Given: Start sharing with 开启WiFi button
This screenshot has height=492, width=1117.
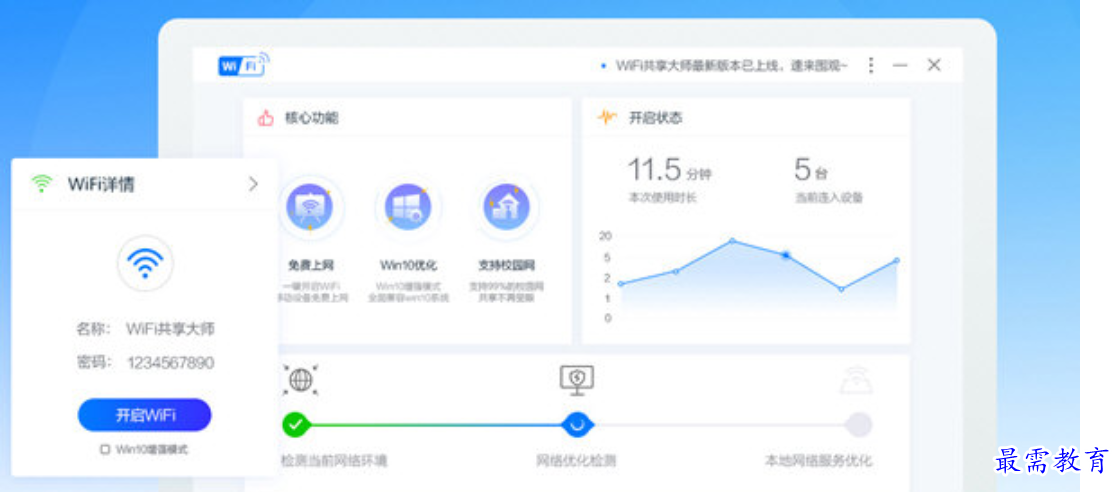Looking at the screenshot, I should (x=145, y=415).
